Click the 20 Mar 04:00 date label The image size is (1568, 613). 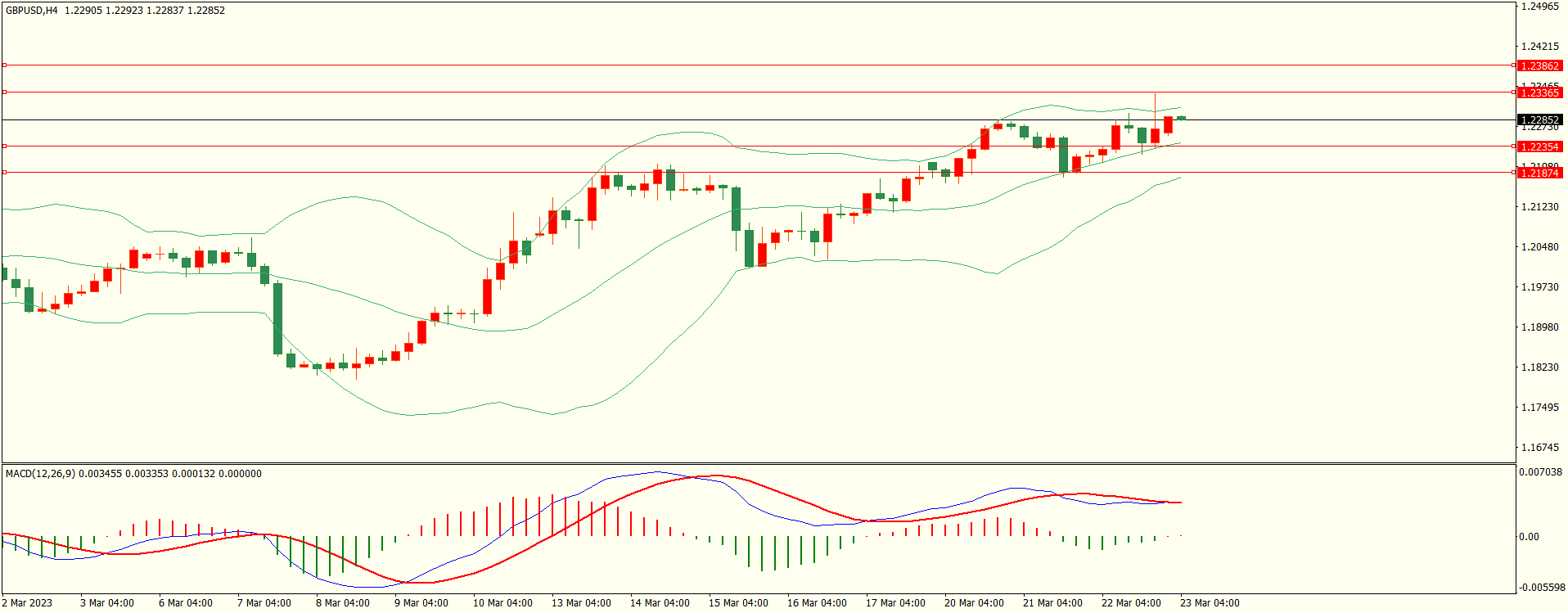click(x=974, y=603)
